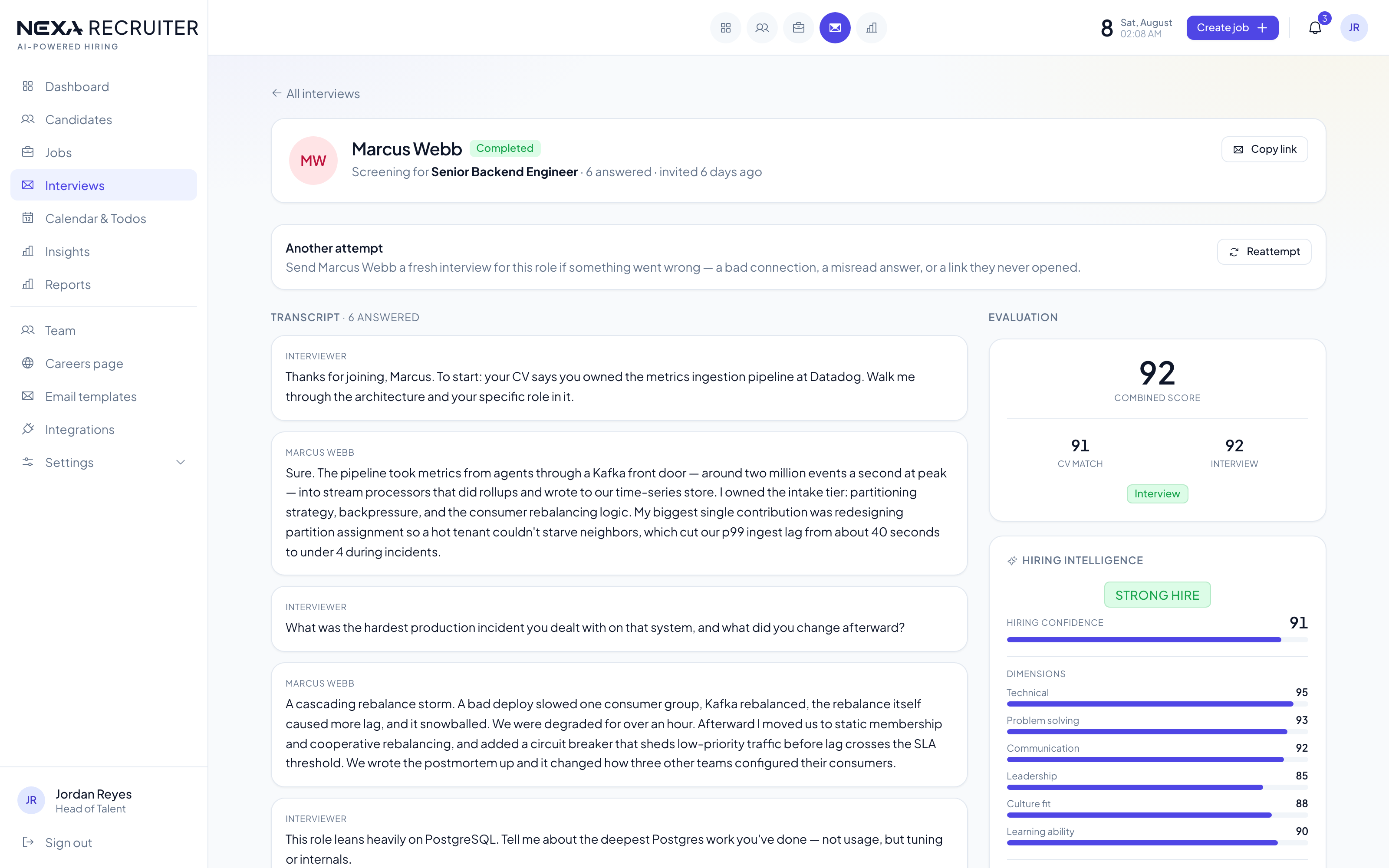
Task: Click the Reattempt button
Action: pos(1264,251)
